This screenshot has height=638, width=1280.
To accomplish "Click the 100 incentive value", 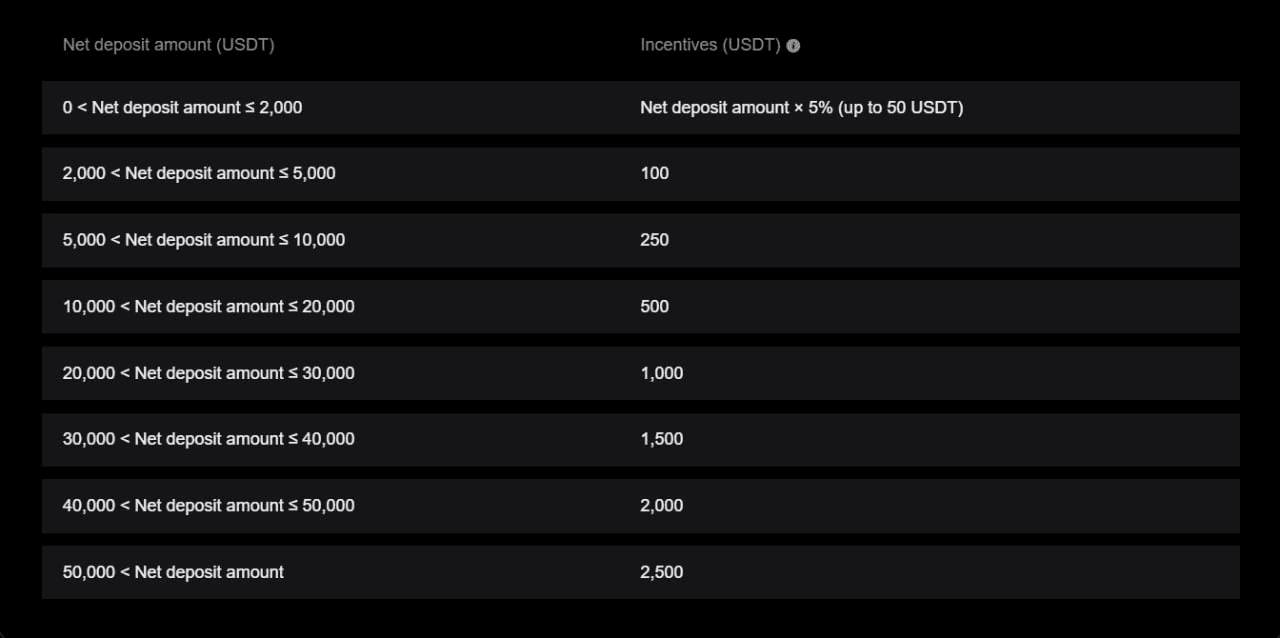I will [x=655, y=174].
